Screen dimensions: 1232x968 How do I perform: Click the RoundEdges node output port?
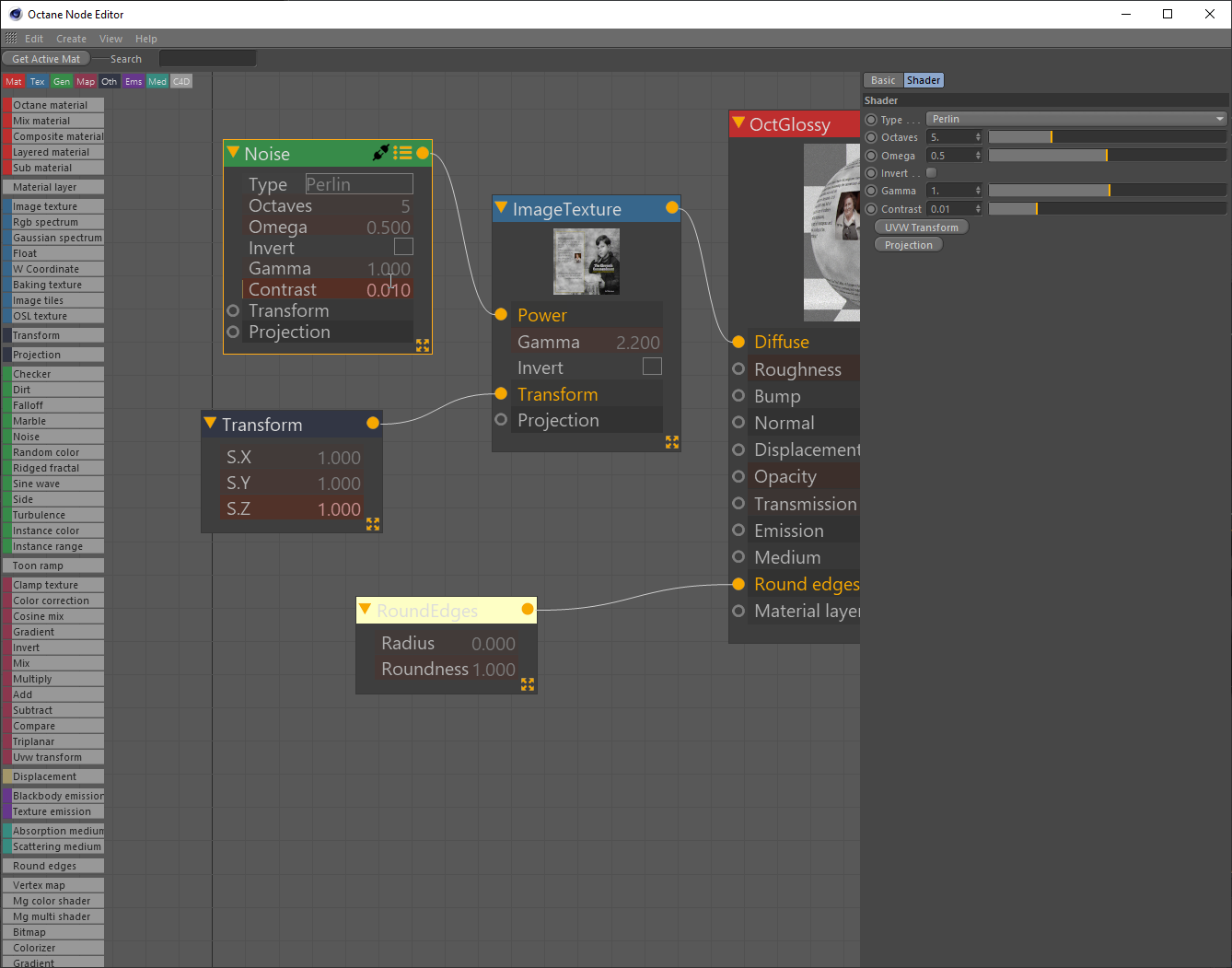[528, 610]
